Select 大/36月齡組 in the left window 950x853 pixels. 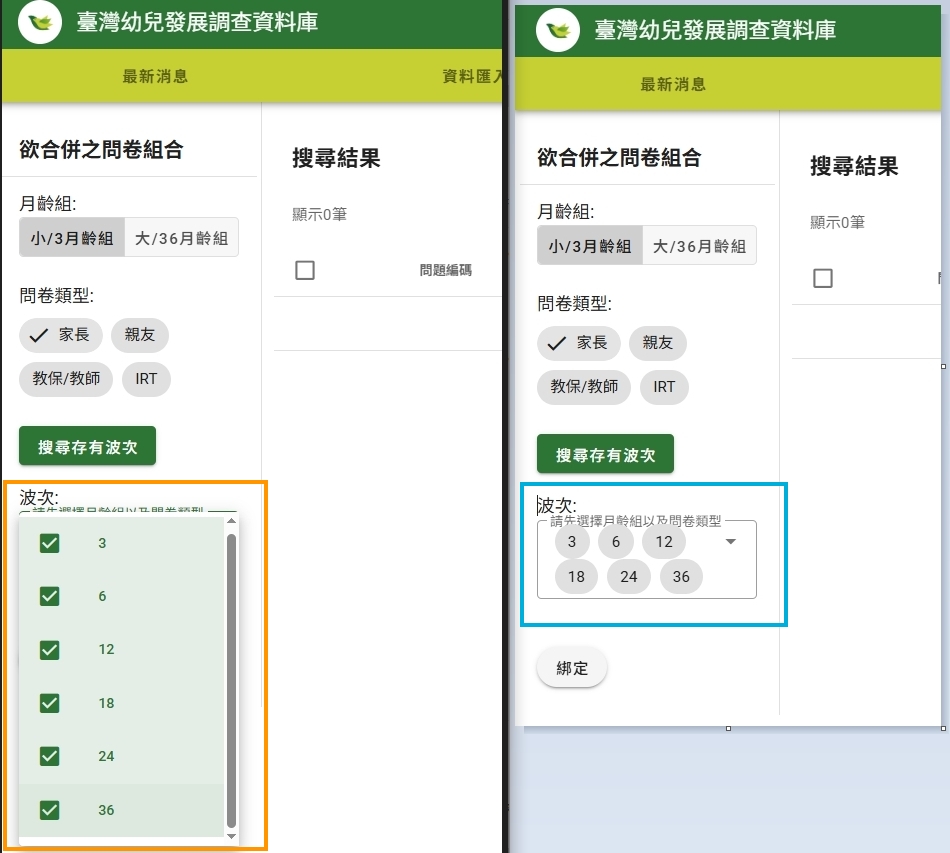coord(182,238)
